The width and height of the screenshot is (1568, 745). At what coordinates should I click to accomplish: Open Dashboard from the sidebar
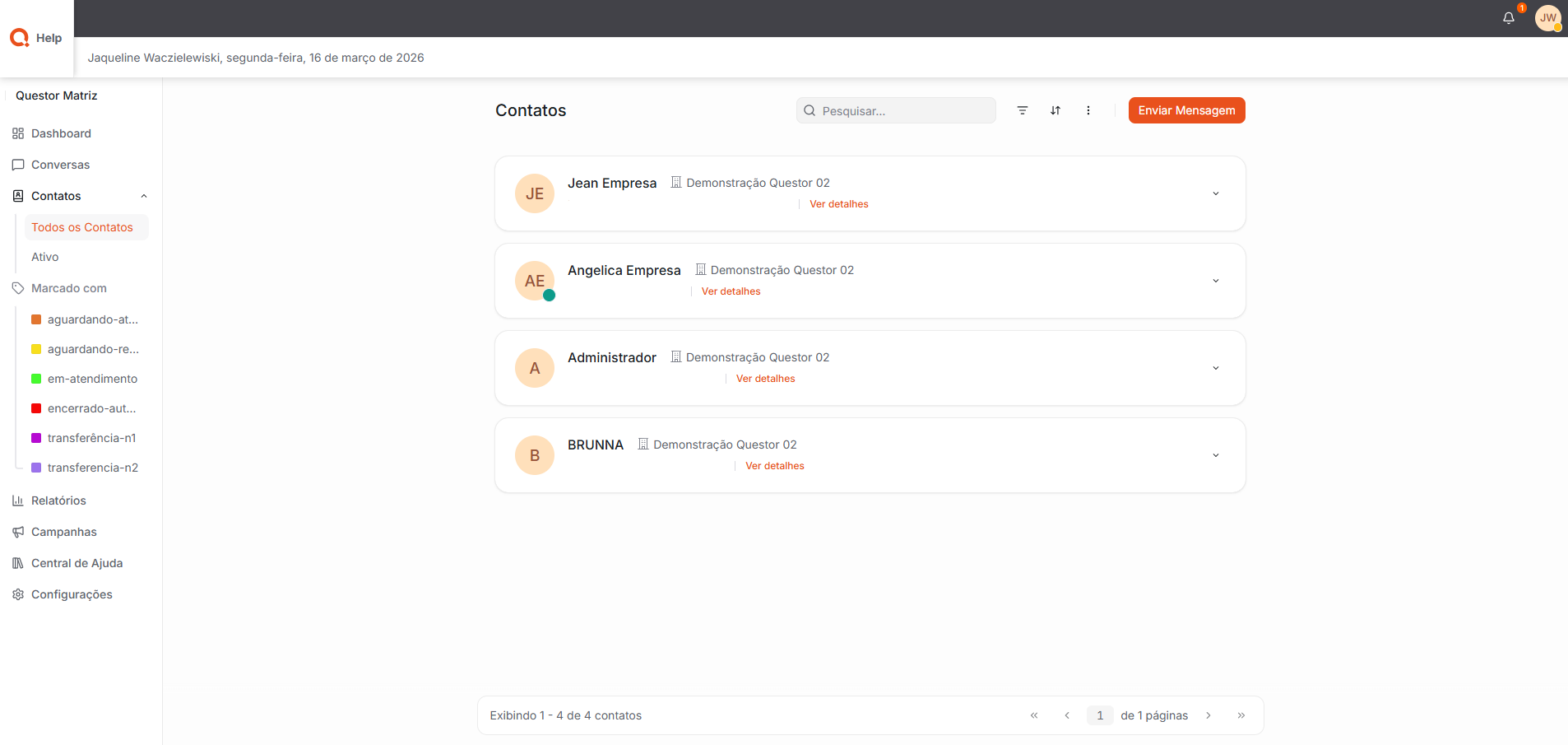(x=61, y=133)
